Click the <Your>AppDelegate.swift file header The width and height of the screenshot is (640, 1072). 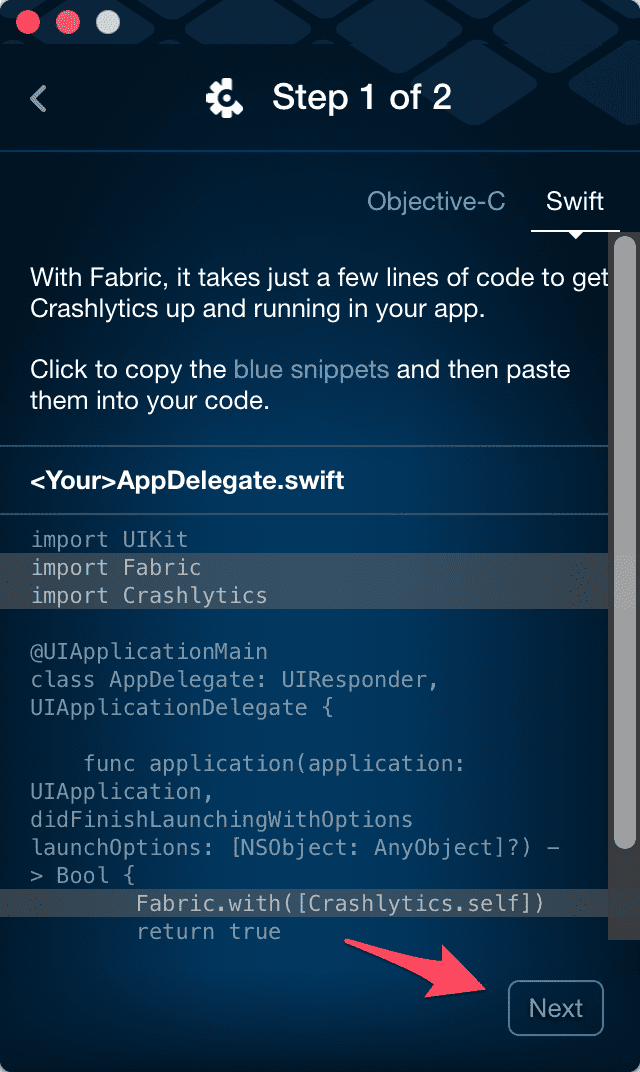(x=187, y=480)
